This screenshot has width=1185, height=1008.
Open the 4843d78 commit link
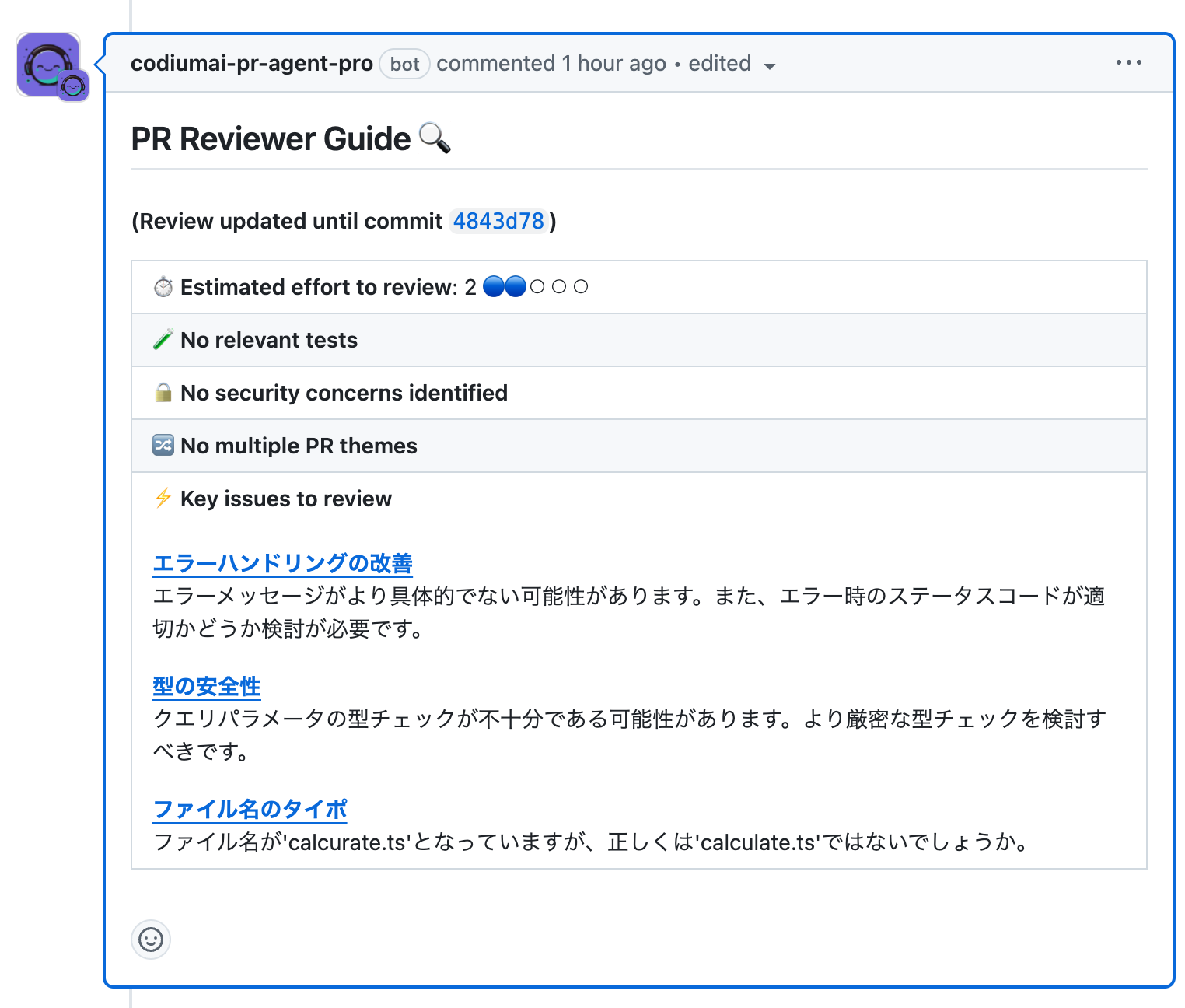point(498,221)
